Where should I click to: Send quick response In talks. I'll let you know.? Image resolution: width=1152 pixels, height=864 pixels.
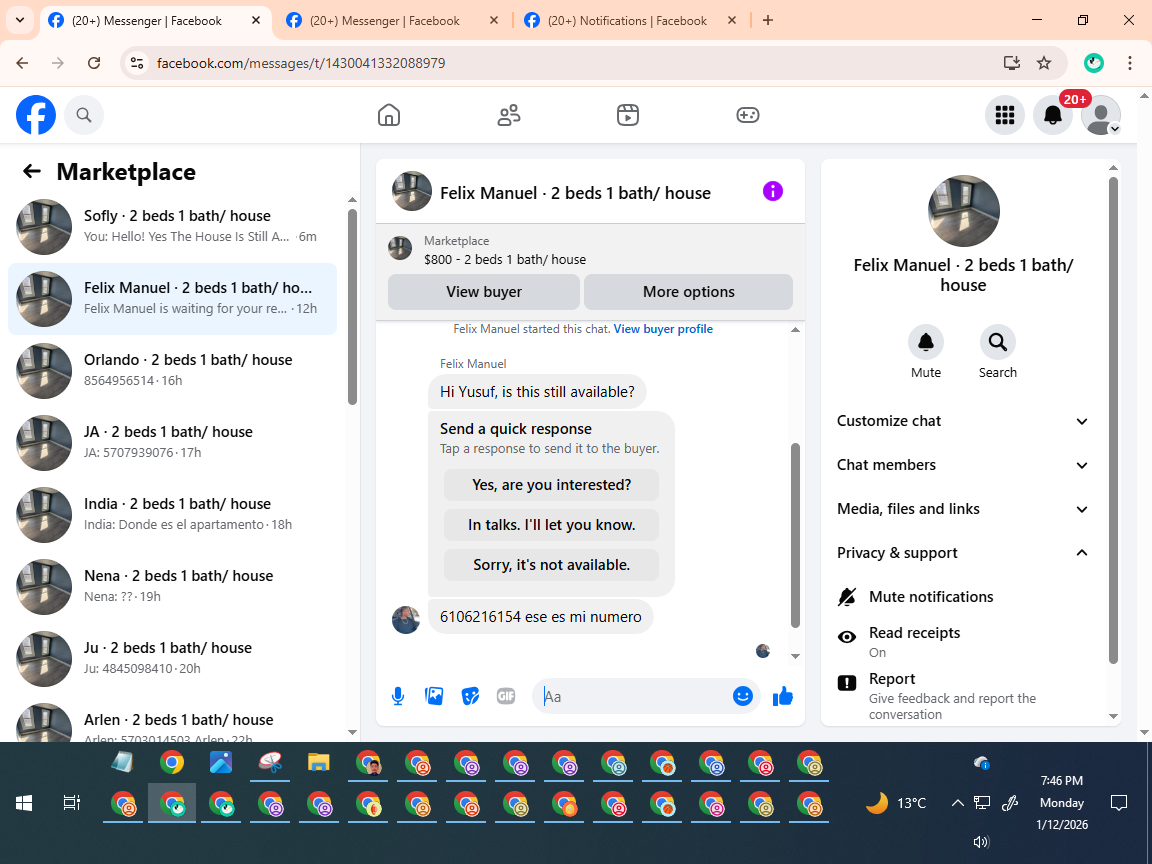coord(551,525)
